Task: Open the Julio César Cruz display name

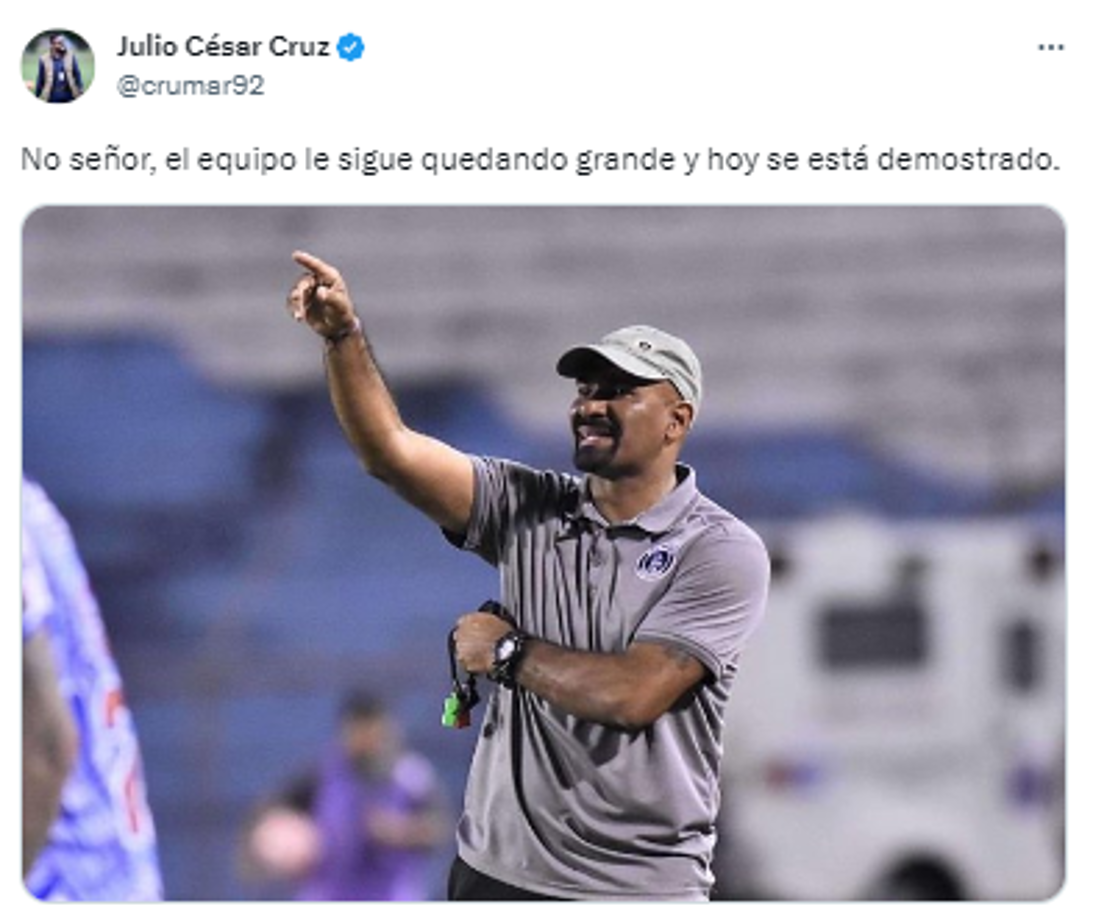Action: 222,47
